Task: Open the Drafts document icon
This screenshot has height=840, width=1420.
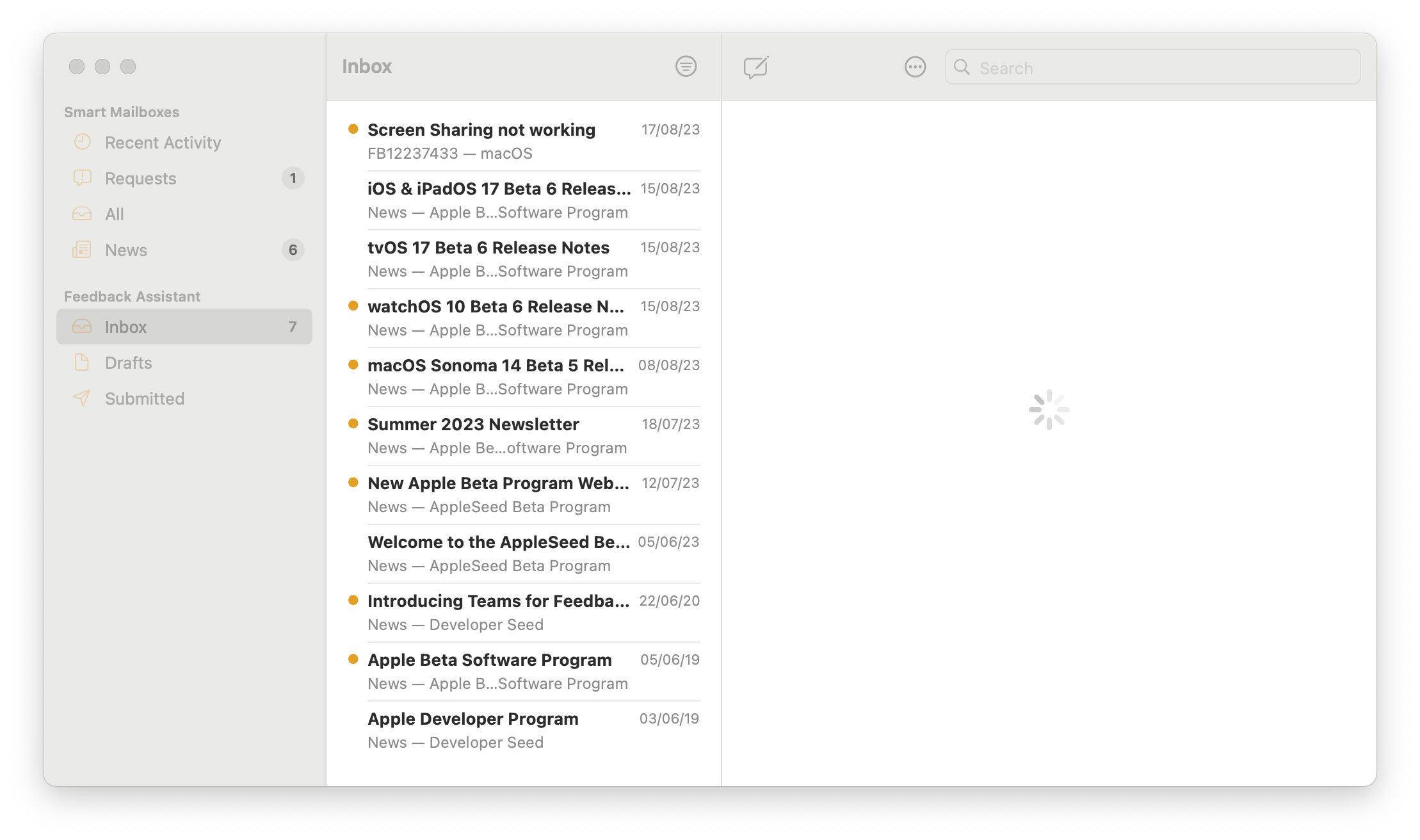Action: tap(82, 362)
